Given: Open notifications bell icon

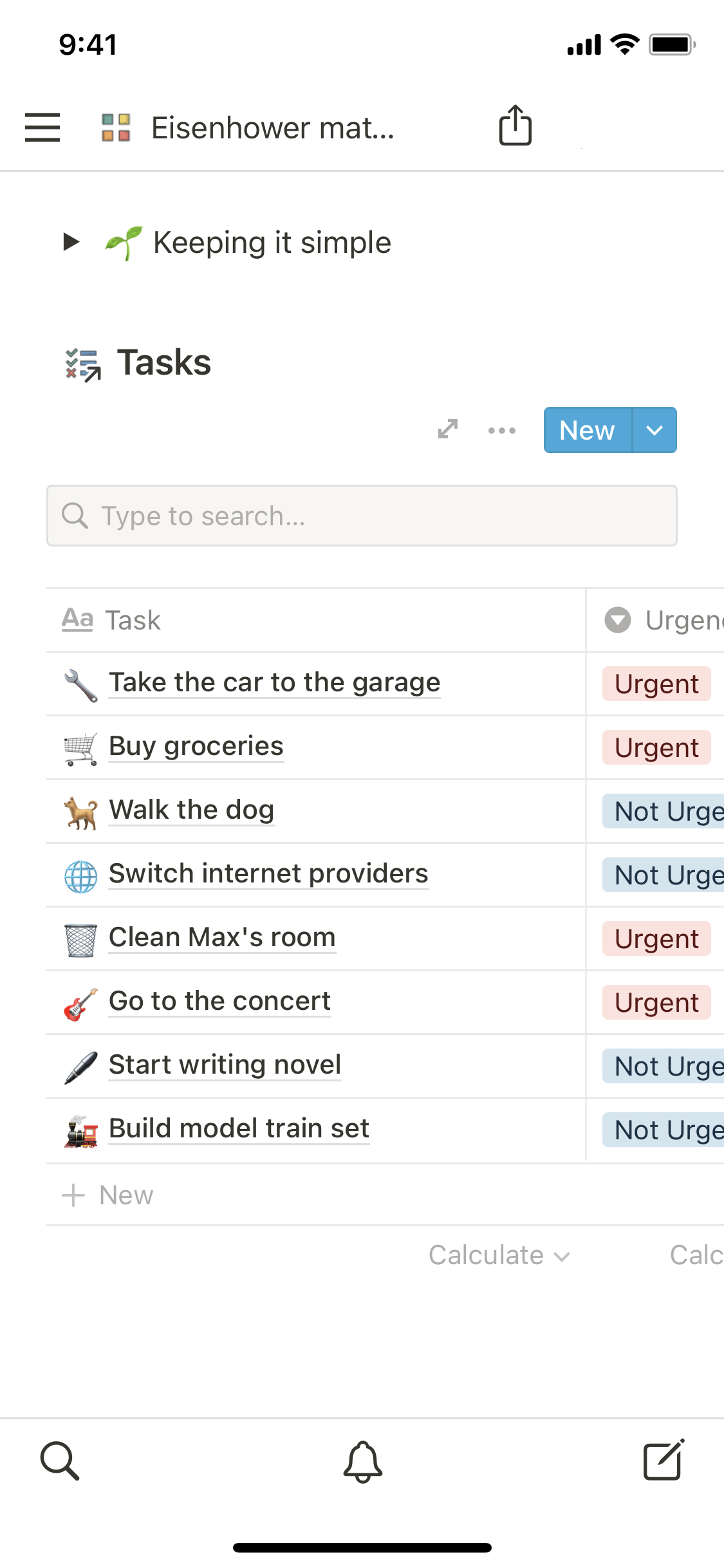Looking at the screenshot, I should [x=362, y=1461].
